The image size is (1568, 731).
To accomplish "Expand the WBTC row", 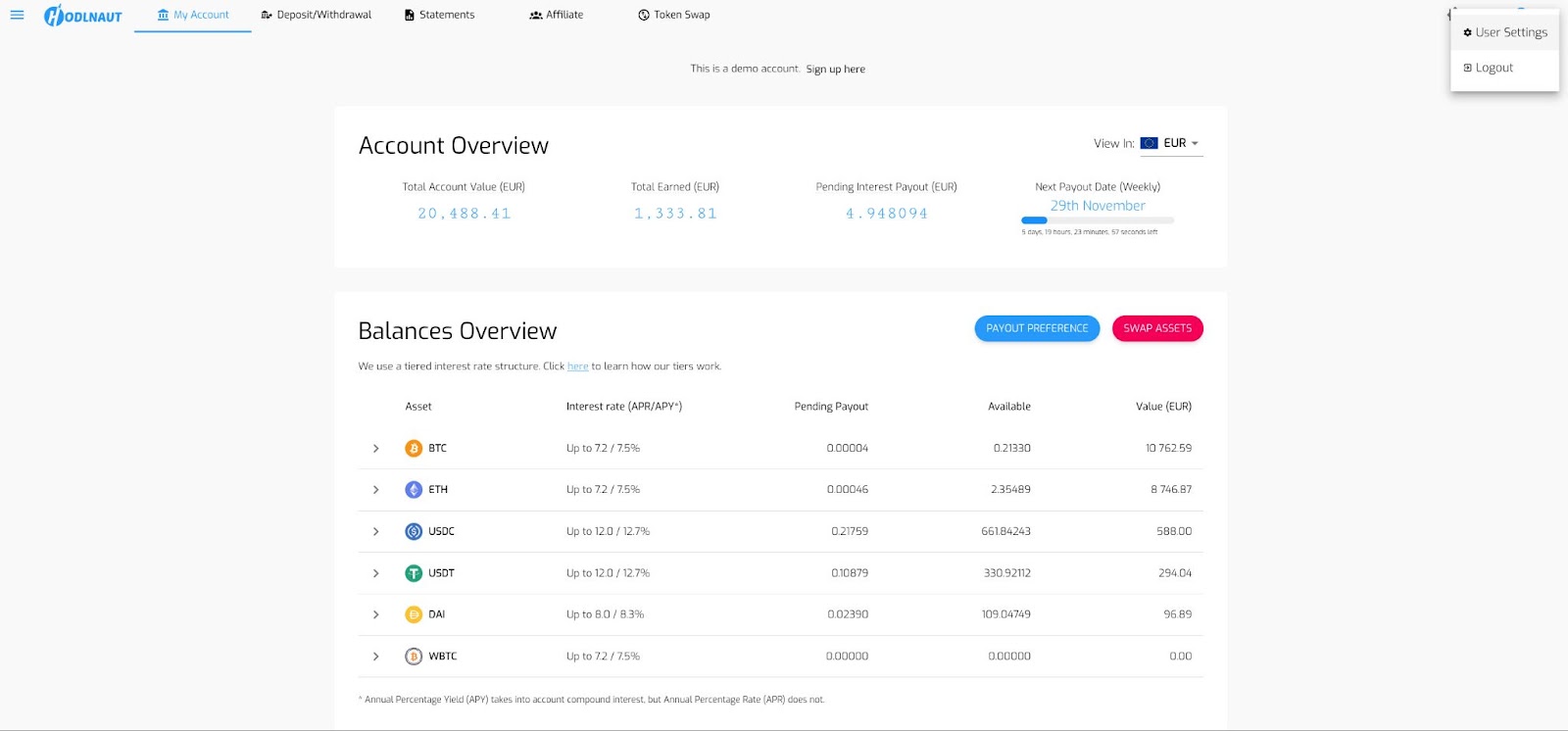I will (x=375, y=657).
